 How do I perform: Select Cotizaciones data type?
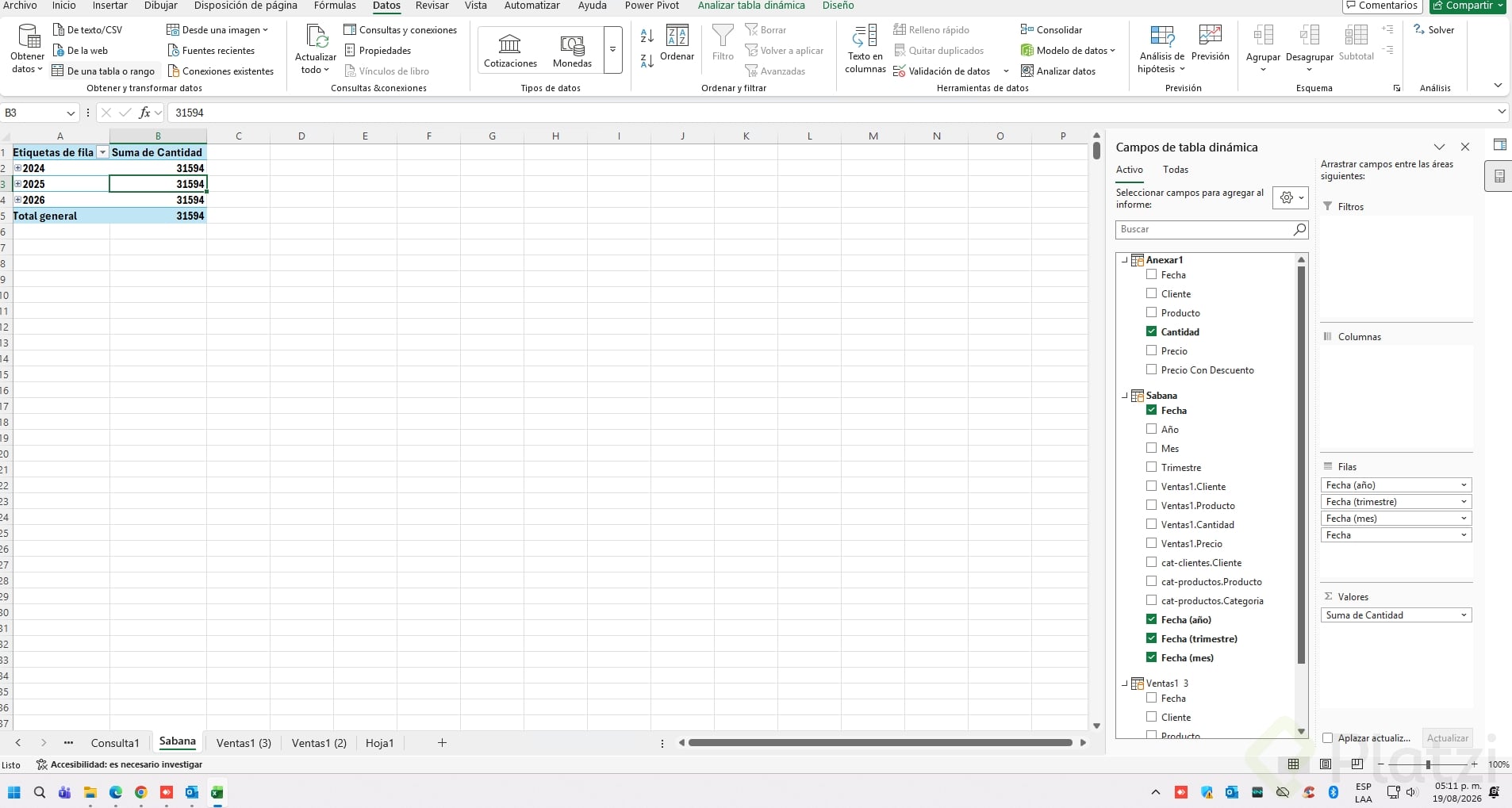[510, 51]
